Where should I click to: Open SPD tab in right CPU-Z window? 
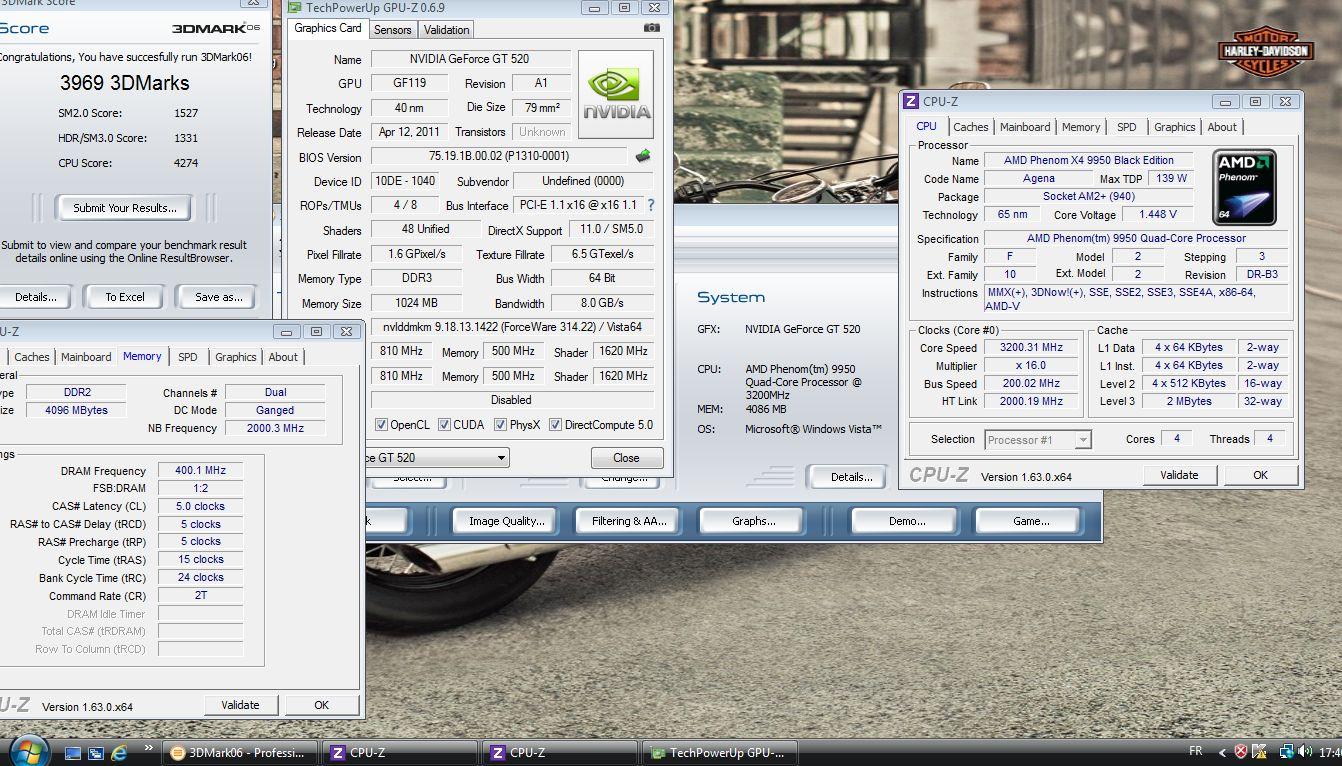coord(1126,127)
